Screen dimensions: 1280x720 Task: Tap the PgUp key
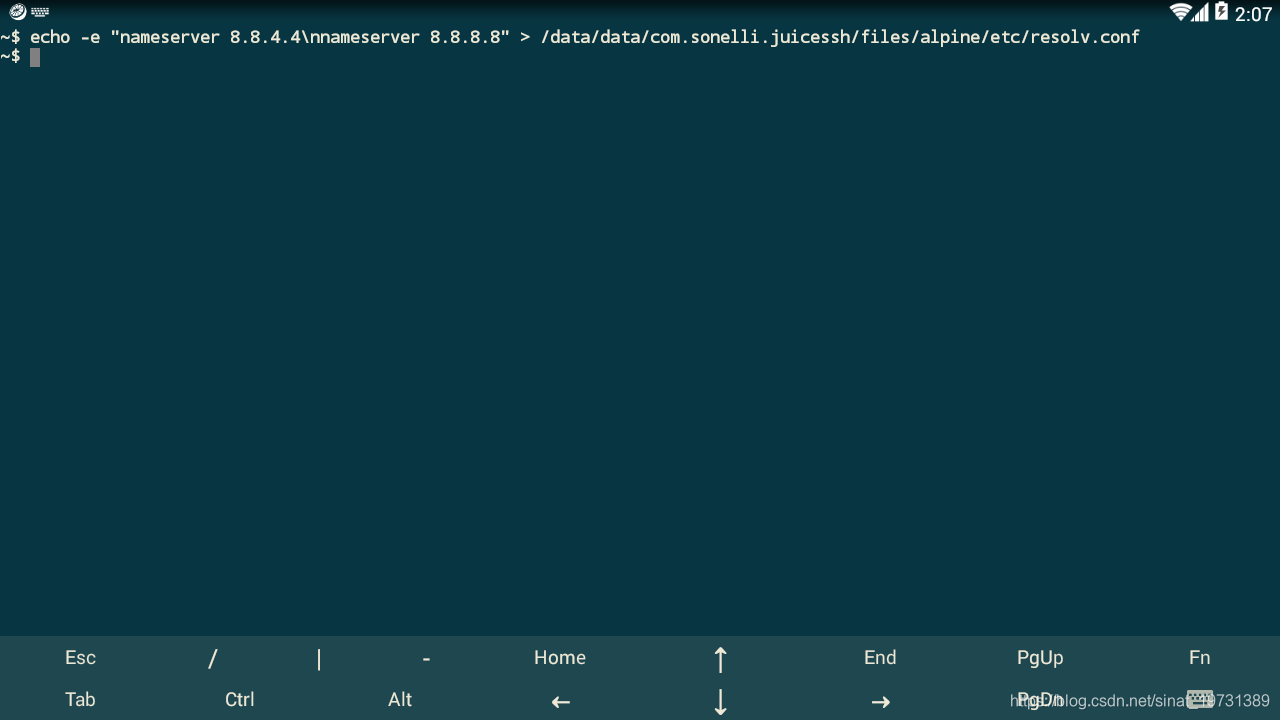pos(1040,658)
